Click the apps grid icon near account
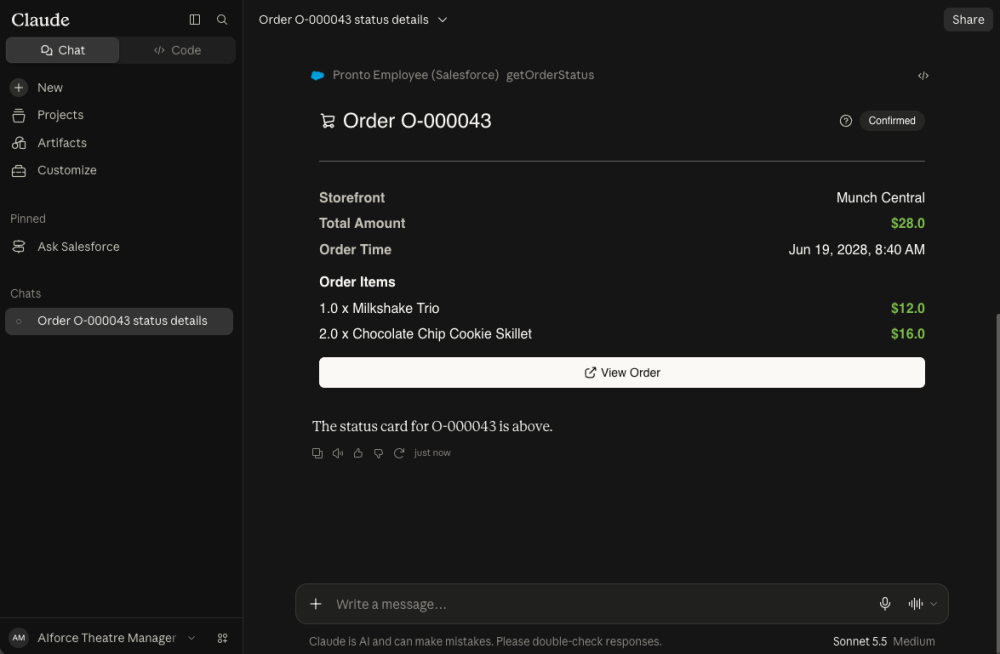The height and width of the screenshot is (654, 1000). [x=223, y=638]
